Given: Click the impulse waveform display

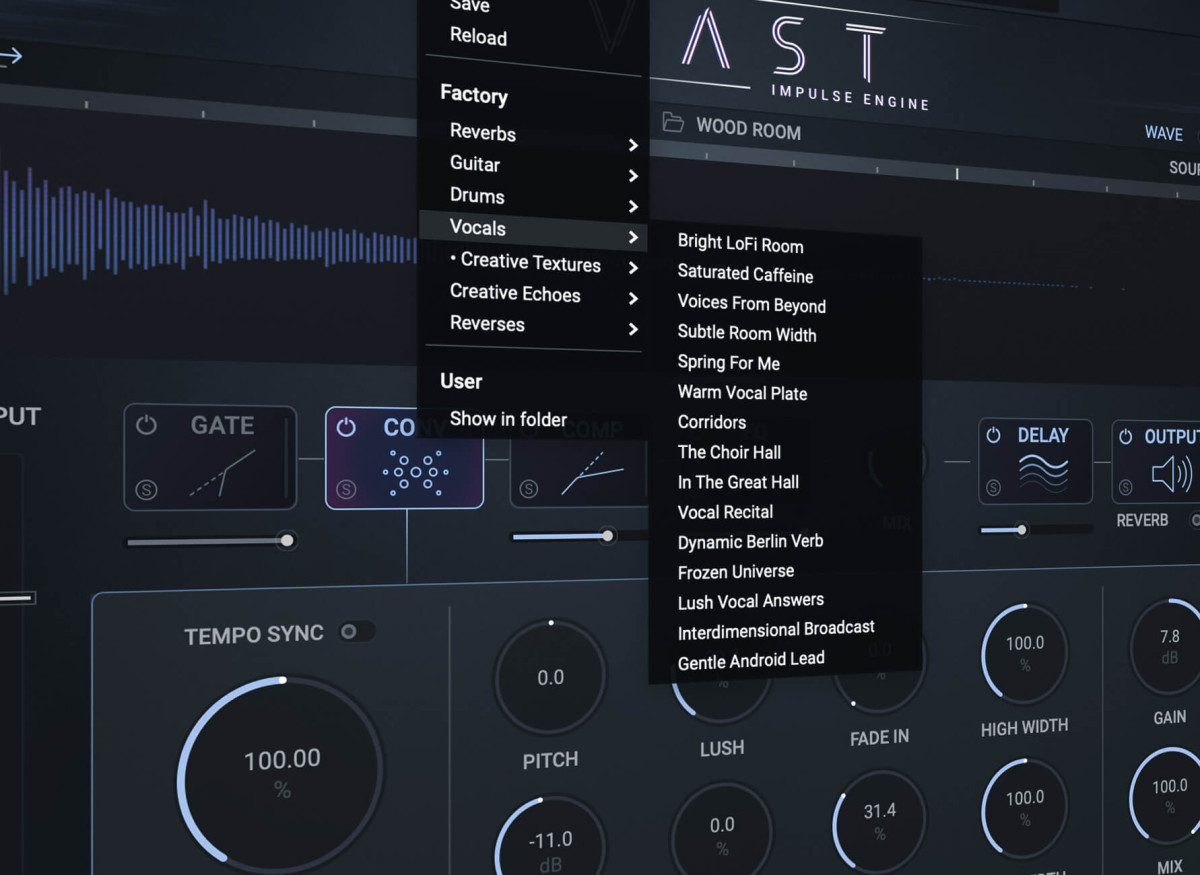Looking at the screenshot, I should click(208, 232).
